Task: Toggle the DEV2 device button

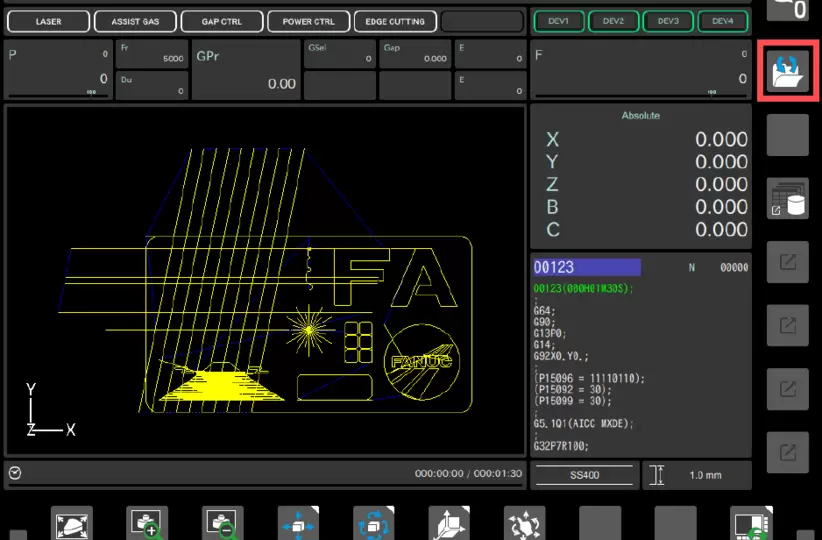Action: (x=613, y=21)
